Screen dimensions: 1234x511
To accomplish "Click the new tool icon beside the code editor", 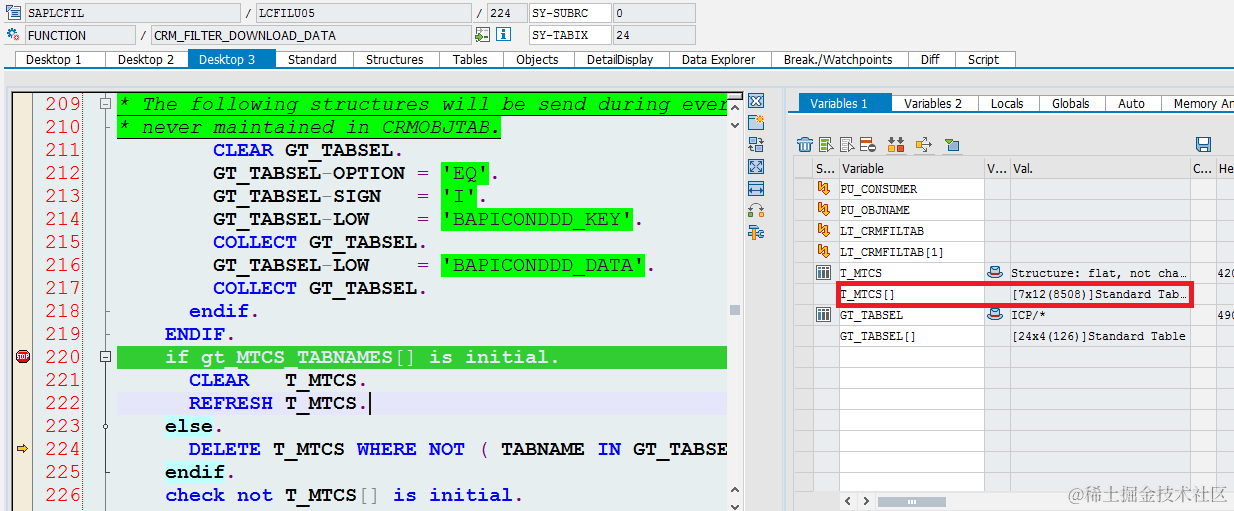I will 756,123.
